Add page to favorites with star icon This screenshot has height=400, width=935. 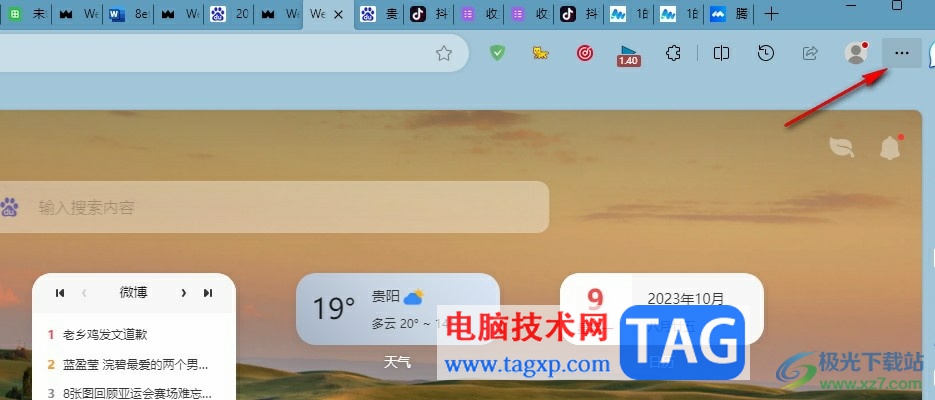click(444, 54)
